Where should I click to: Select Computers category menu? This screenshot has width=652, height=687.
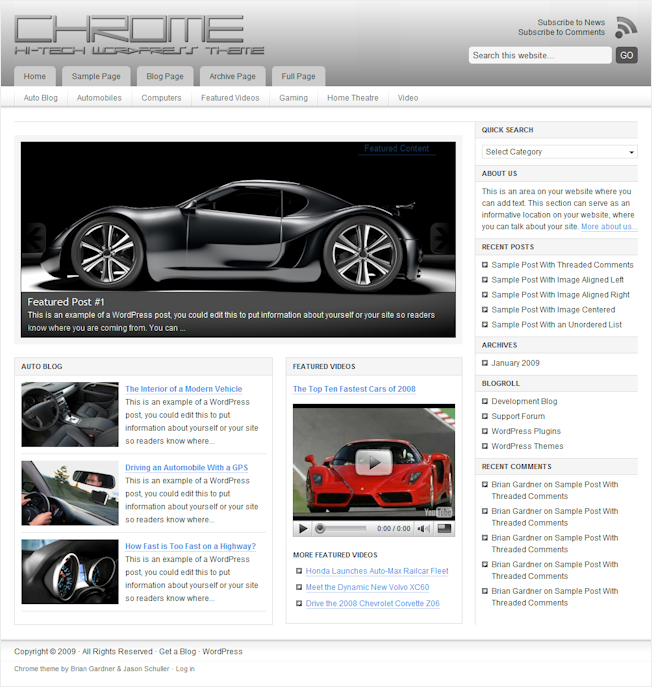(161, 98)
